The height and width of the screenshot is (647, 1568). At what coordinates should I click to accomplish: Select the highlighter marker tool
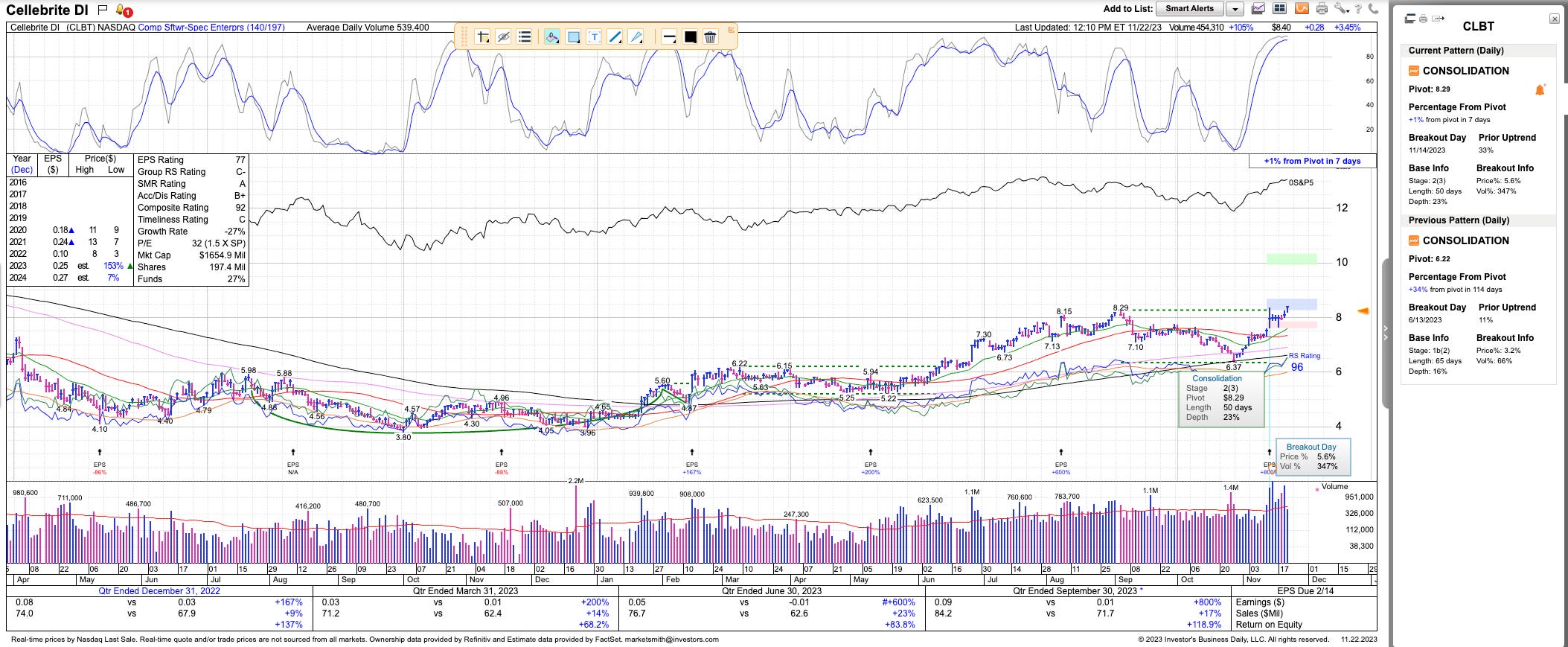click(x=551, y=36)
